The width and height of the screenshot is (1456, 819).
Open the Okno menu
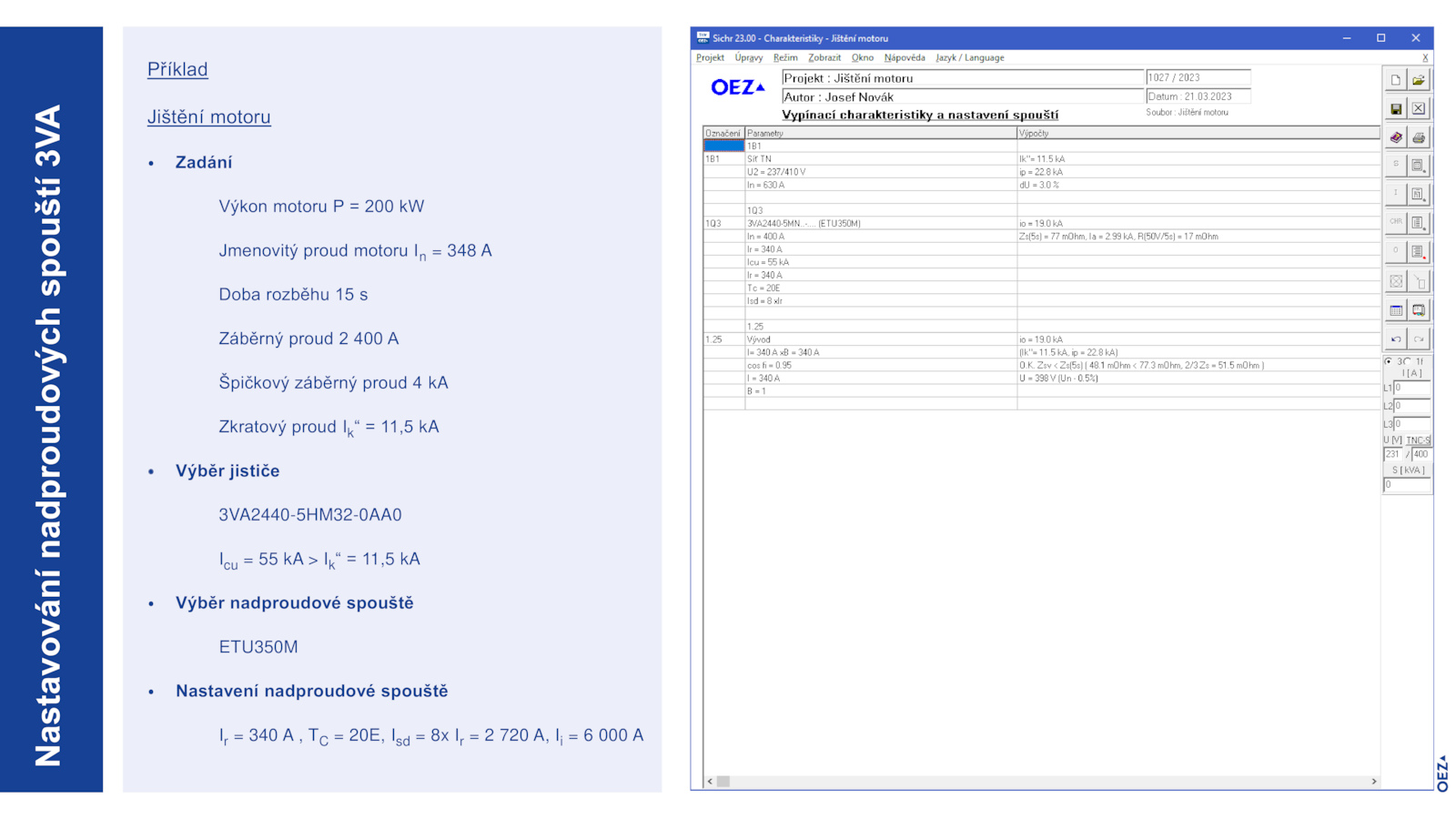(862, 57)
